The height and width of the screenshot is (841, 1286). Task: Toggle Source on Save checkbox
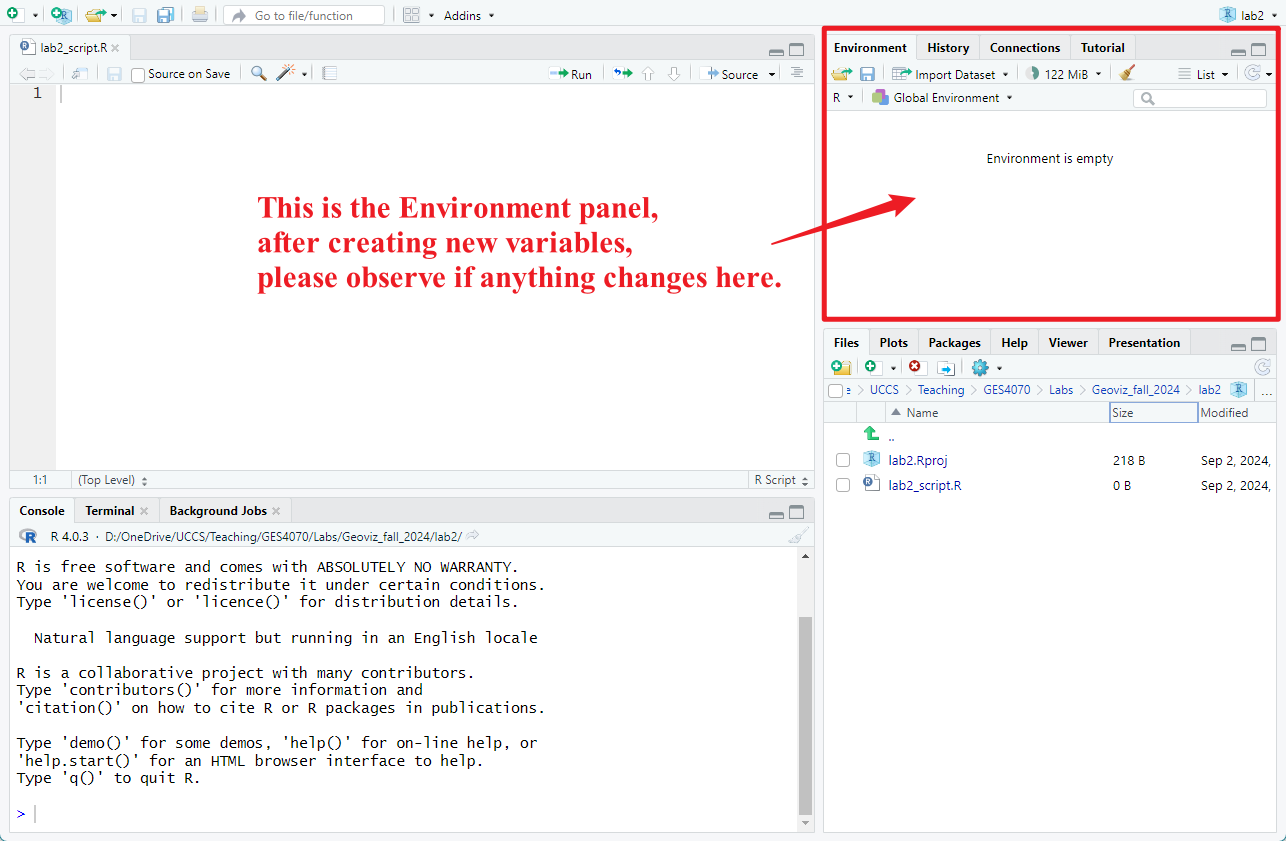138,74
